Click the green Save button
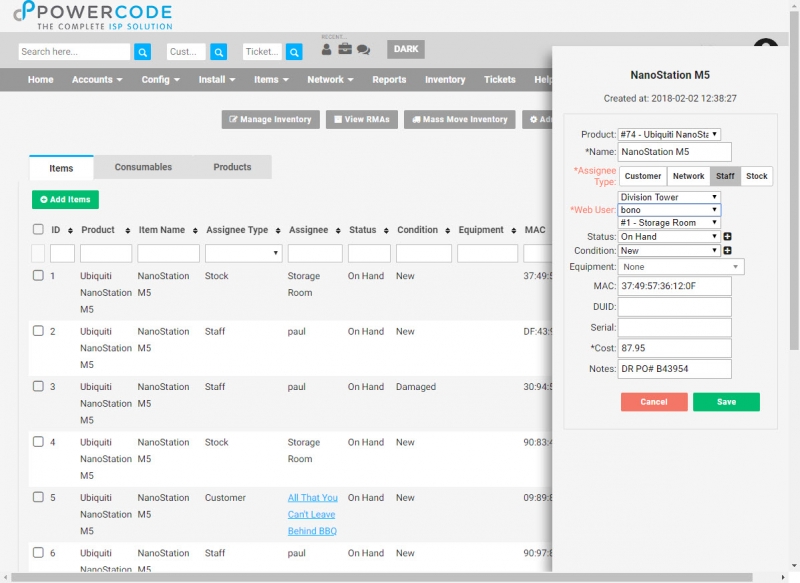Screen dimensions: 800x583 click(x=726, y=402)
